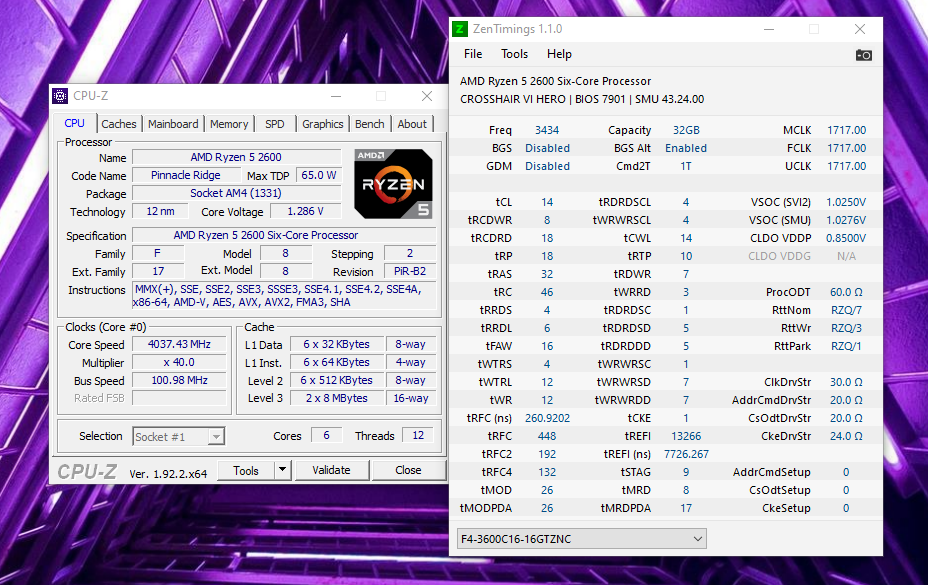This screenshot has width=928, height=585.
Task: Close the ZenTimings window
Action: click(860, 29)
